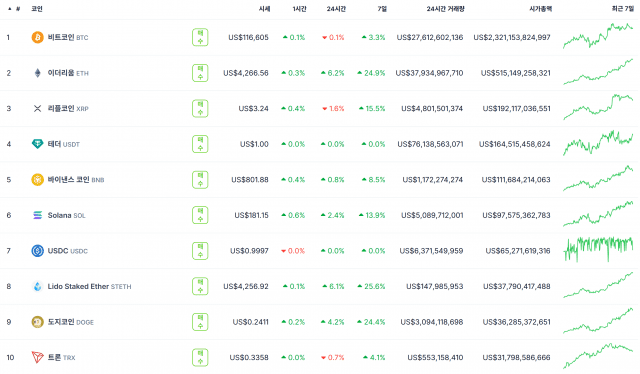Click the green buy button for Solana
Screen dimensions: 640x374
pyautogui.click(x=200, y=215)
